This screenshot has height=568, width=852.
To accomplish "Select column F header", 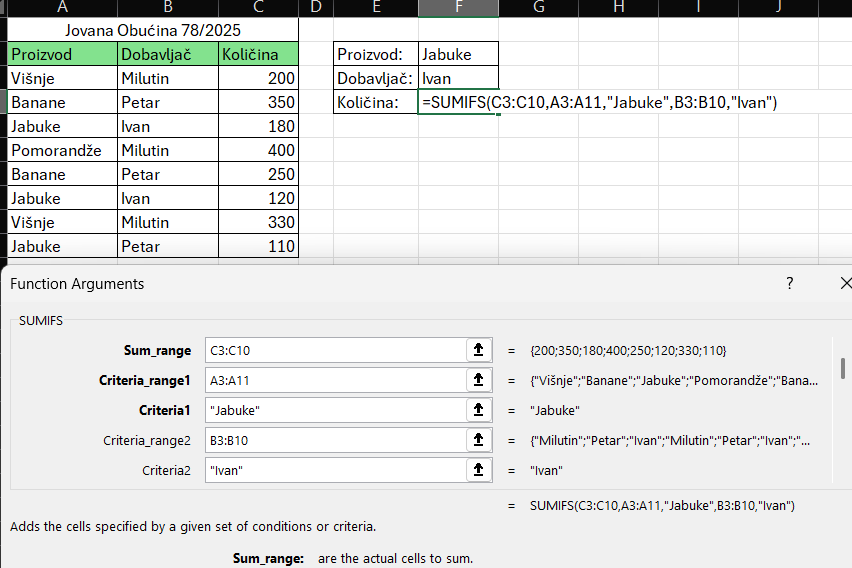I will pyautogui.click(x=458, y=7).
